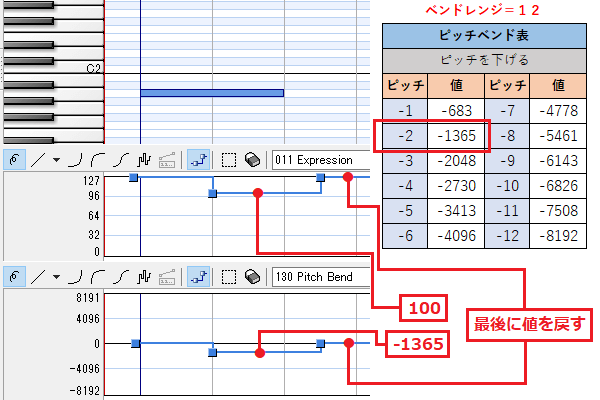Click the -1365 value cell in pitch bend table

point(460,135)
